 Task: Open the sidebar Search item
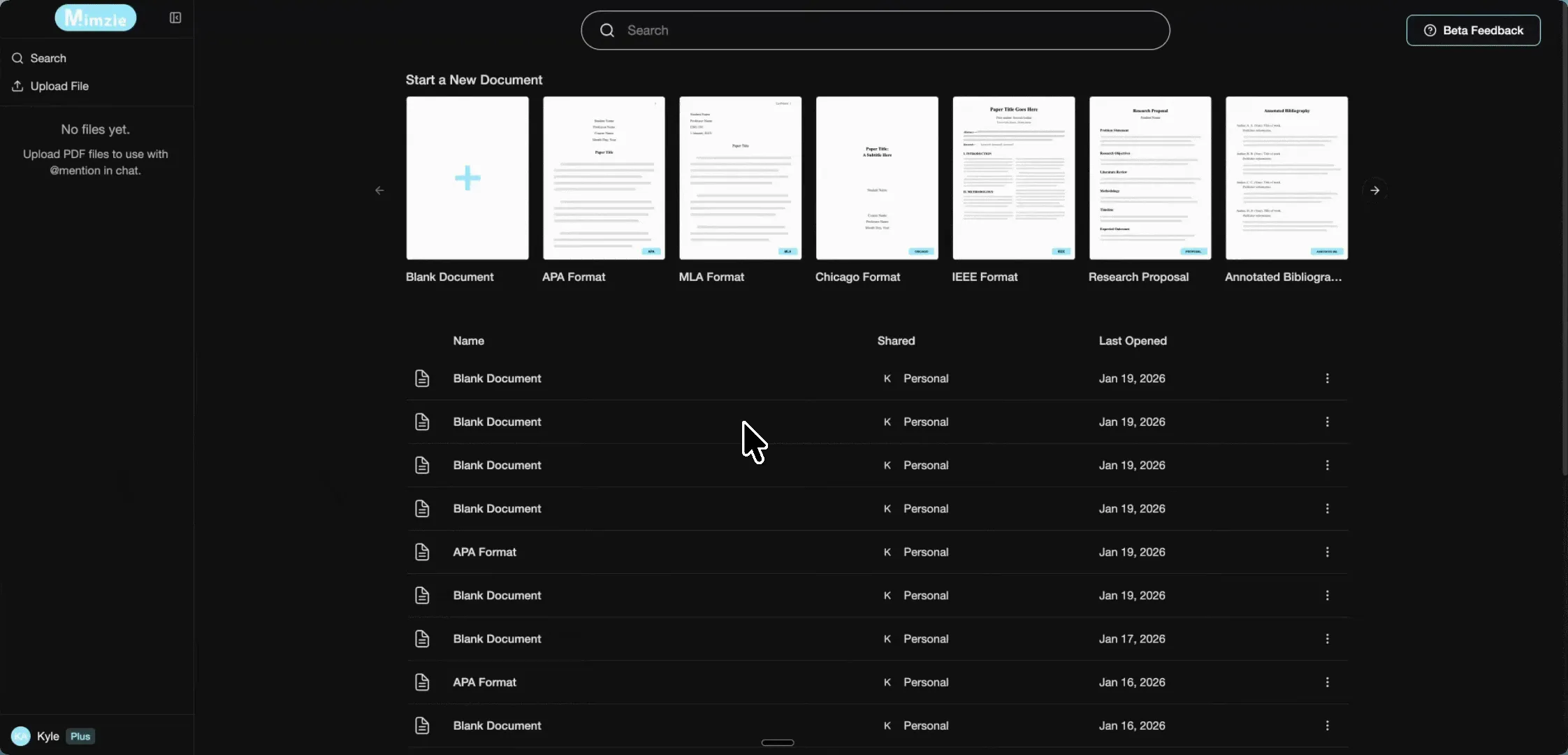[48, 59]
